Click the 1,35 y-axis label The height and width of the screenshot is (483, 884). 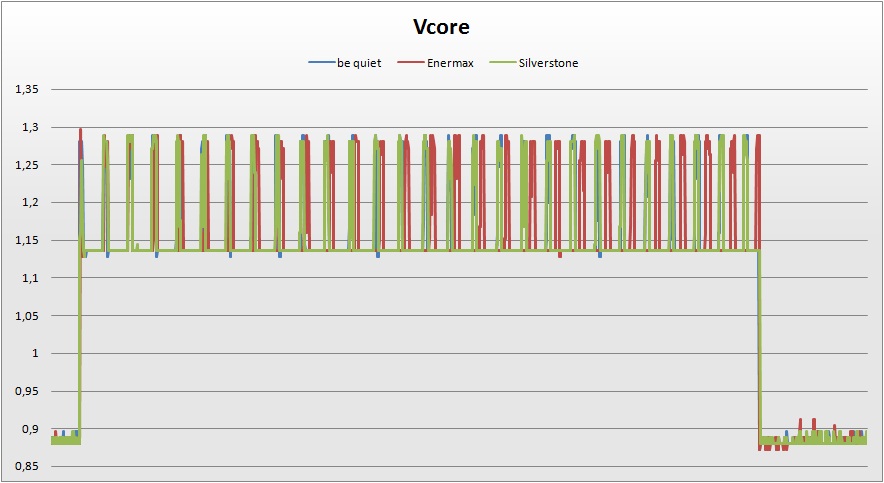[x=27, y=90]
